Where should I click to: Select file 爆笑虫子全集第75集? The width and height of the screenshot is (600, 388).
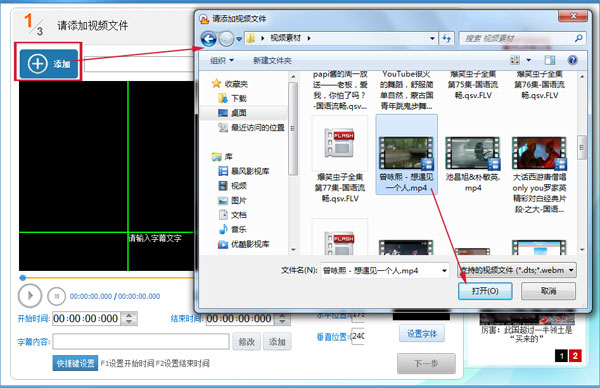(473, 85)
